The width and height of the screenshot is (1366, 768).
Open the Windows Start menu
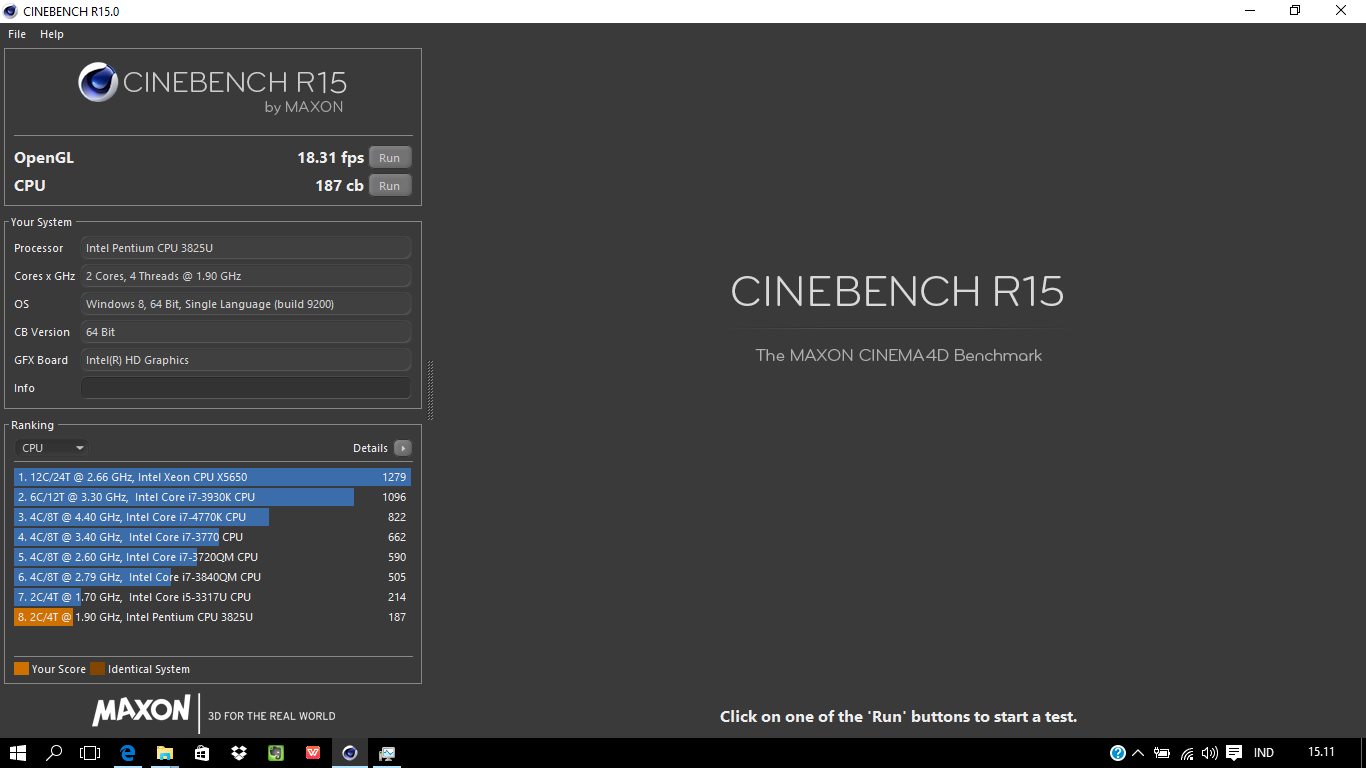click(18, 753)
